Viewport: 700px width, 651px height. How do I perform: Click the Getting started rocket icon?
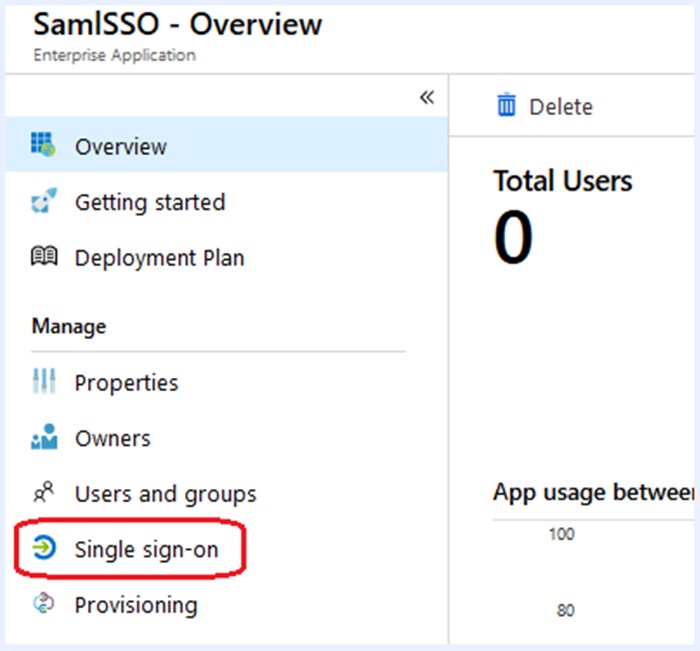(44, 202)
